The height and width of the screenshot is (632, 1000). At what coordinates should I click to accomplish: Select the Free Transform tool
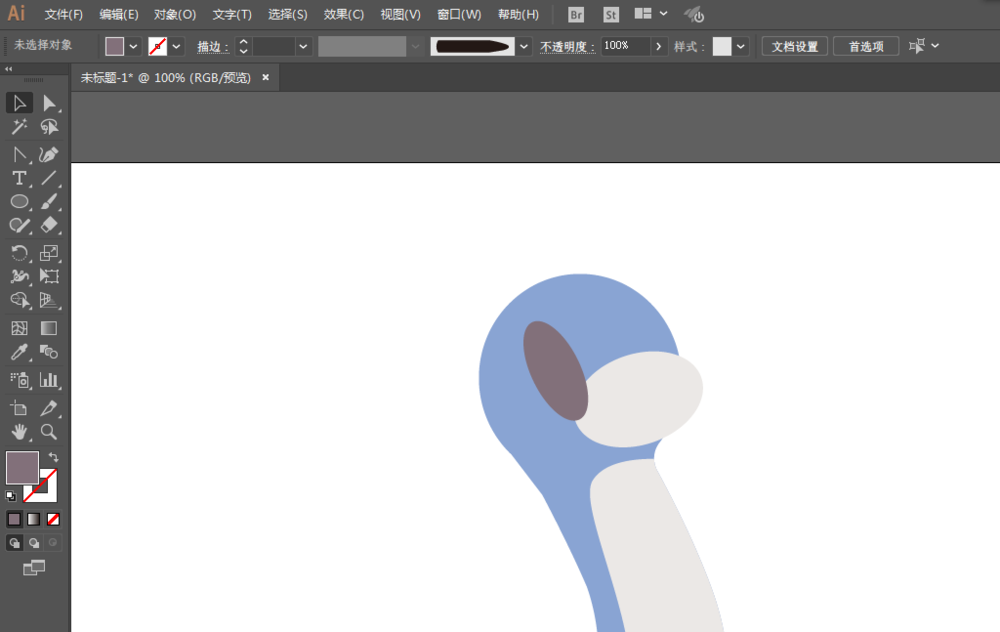(49, 276)
